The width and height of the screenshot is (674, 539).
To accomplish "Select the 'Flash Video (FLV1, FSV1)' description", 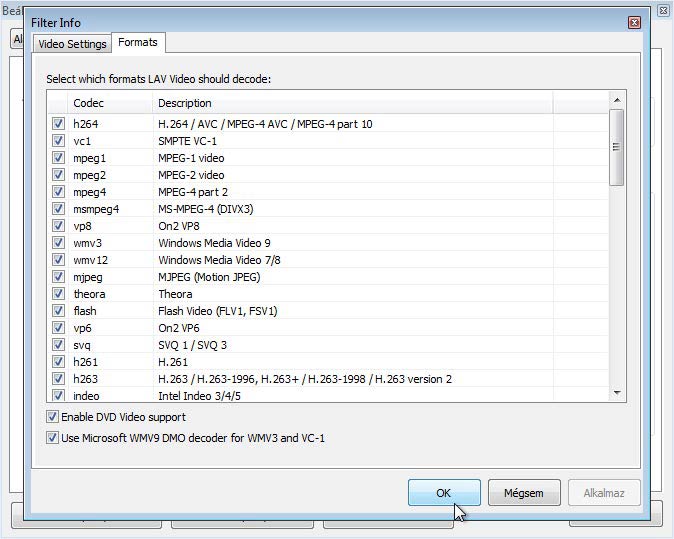I will tap(218, 311).
